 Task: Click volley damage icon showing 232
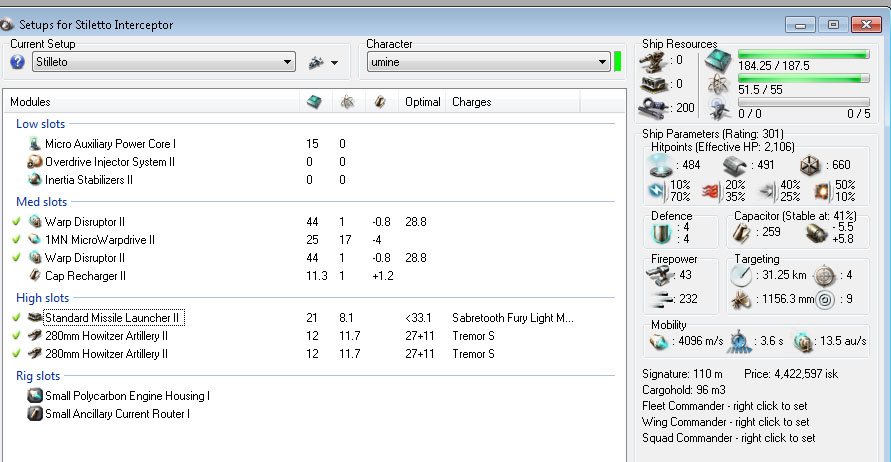pyautogui.click(x=661, y=299)
